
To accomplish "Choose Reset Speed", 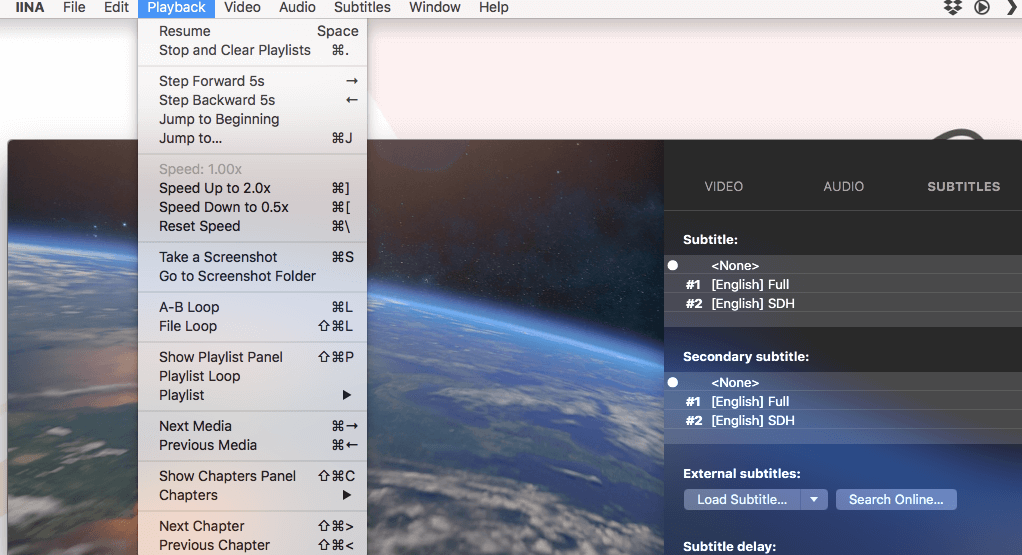I will point(252,226).
